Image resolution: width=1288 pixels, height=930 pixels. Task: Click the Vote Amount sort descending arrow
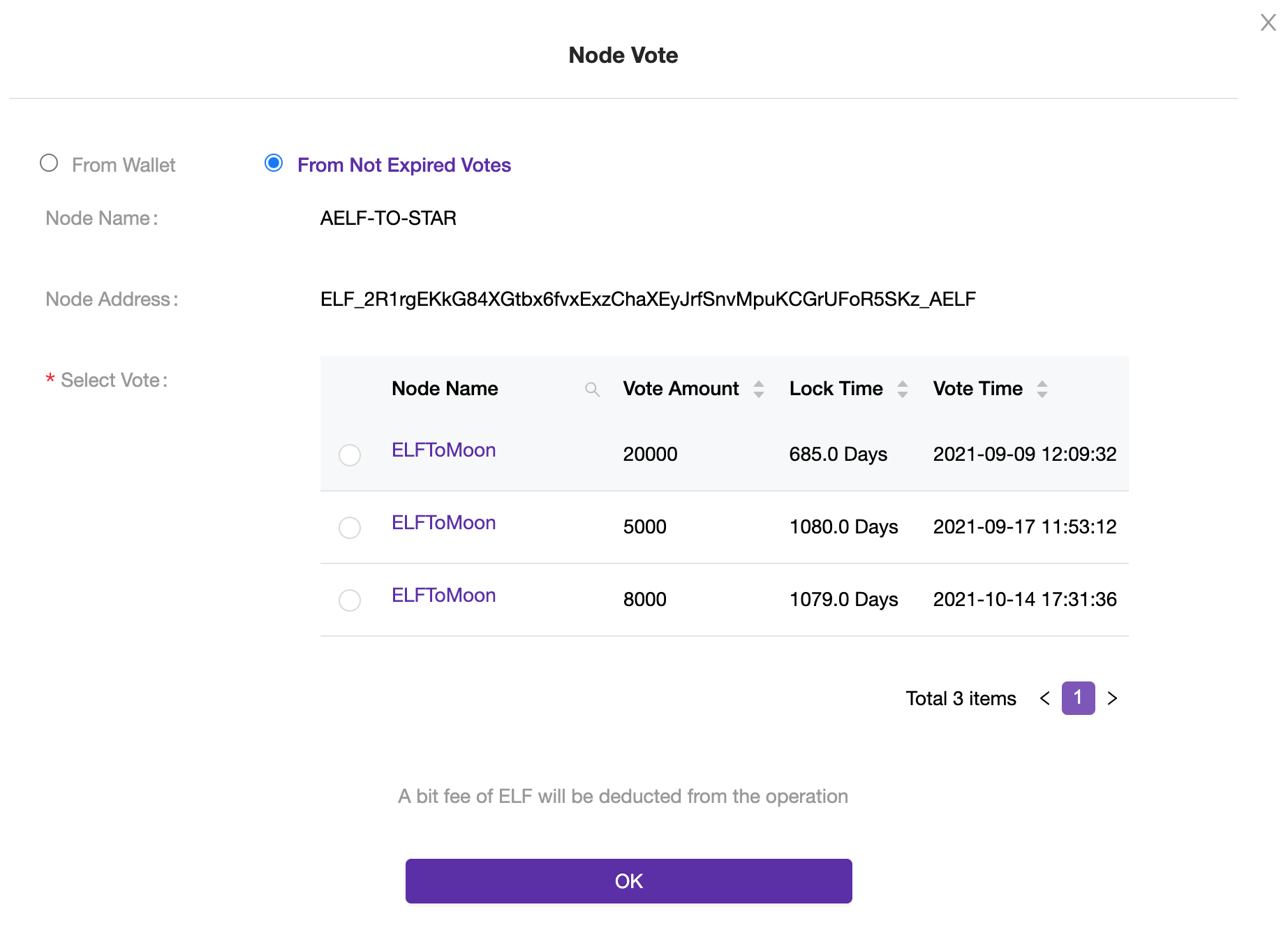pos(758,394)
